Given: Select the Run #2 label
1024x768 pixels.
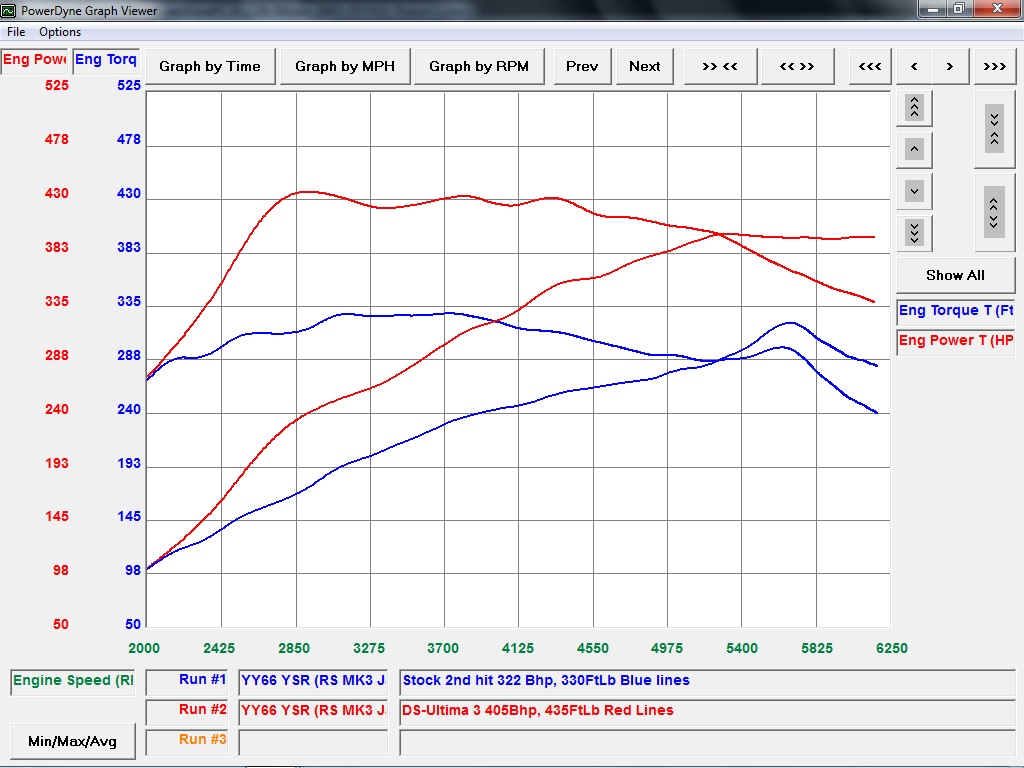Looking at the screenshot, I should [187, 712].
